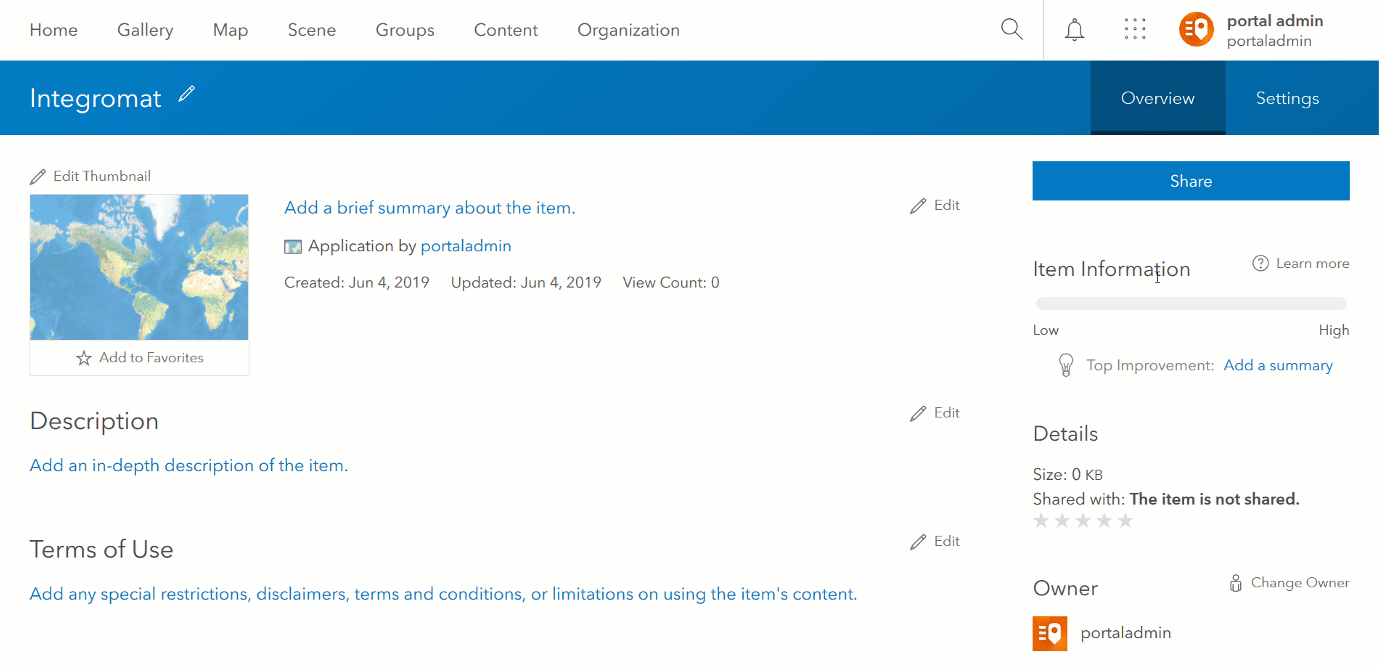1379x668 pixels.
Task: Click the owner portaladmin avatar icon
Action: point(1050,633)
